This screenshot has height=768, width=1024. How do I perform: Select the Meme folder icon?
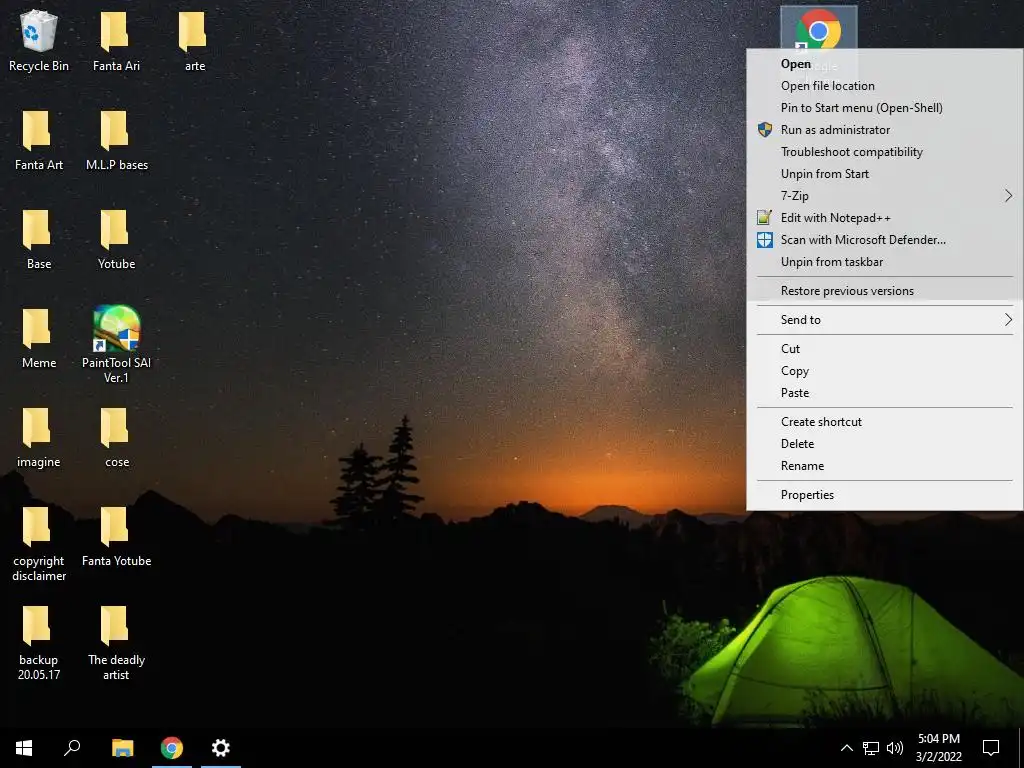coord(39,338)
